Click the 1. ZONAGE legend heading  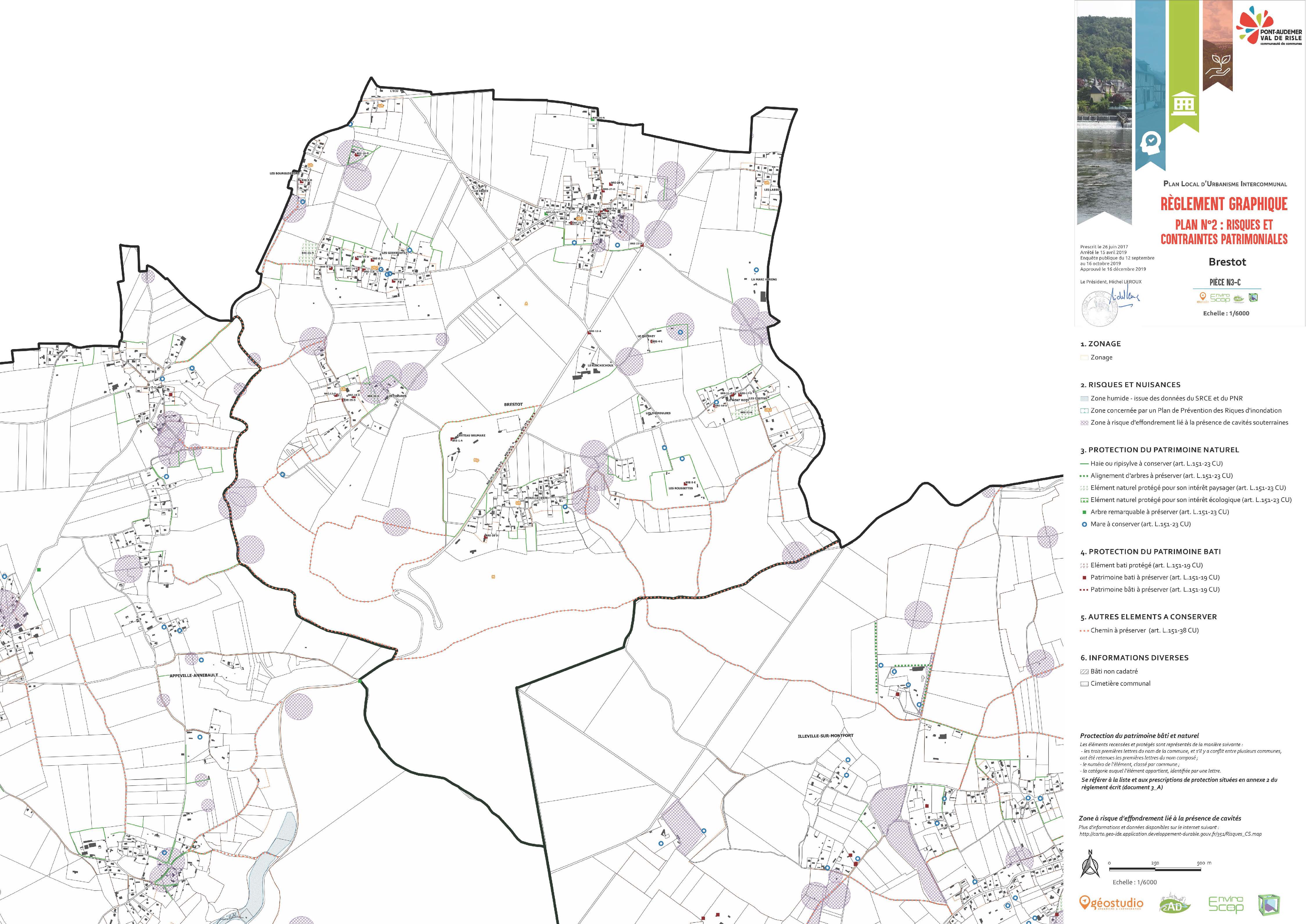pyautogui.click(x=1100, y=344)
